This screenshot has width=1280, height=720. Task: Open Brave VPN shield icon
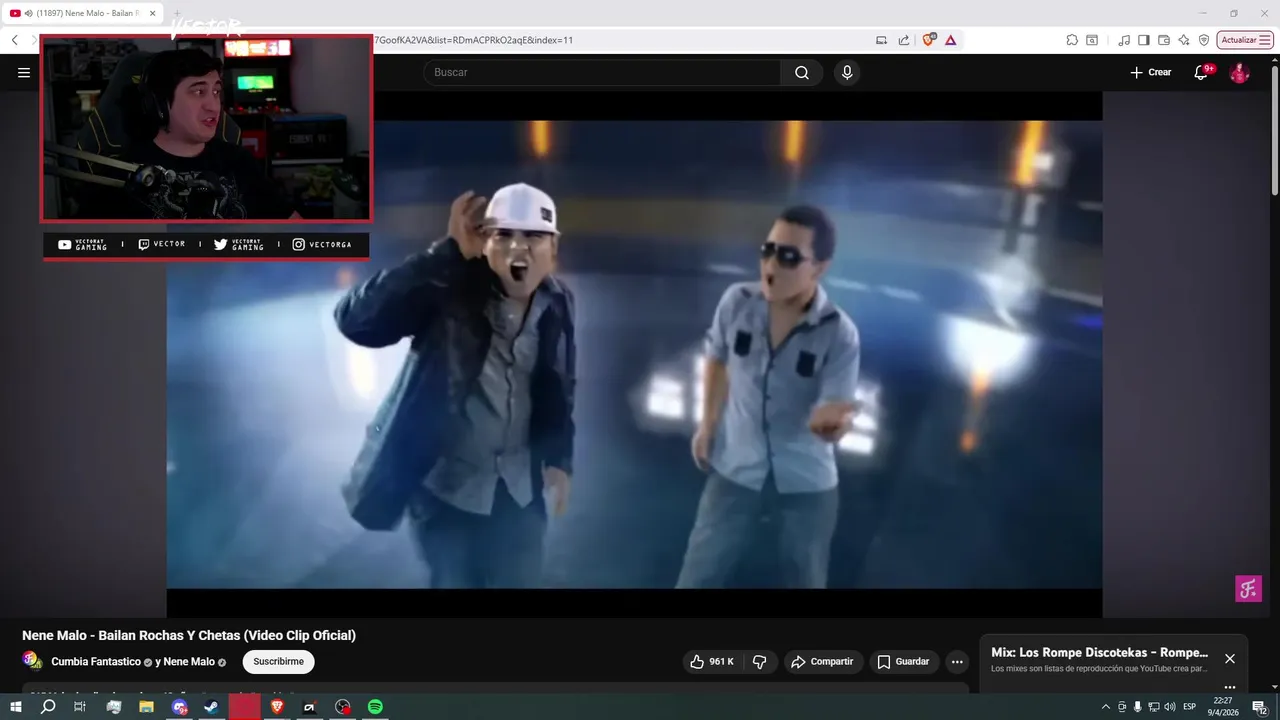click(1204, 40)
